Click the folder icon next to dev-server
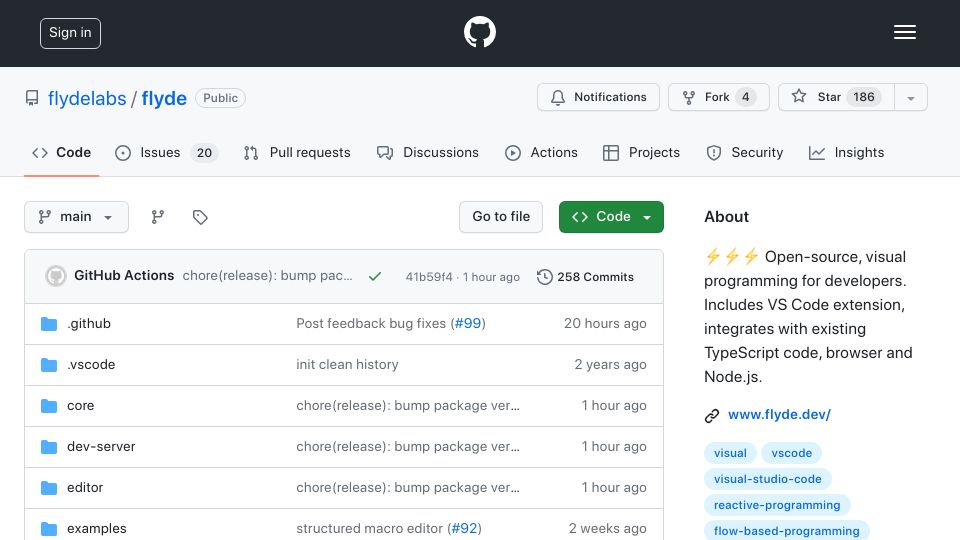Viewport: 960px width, 540px height. click(x=49, y=447)
